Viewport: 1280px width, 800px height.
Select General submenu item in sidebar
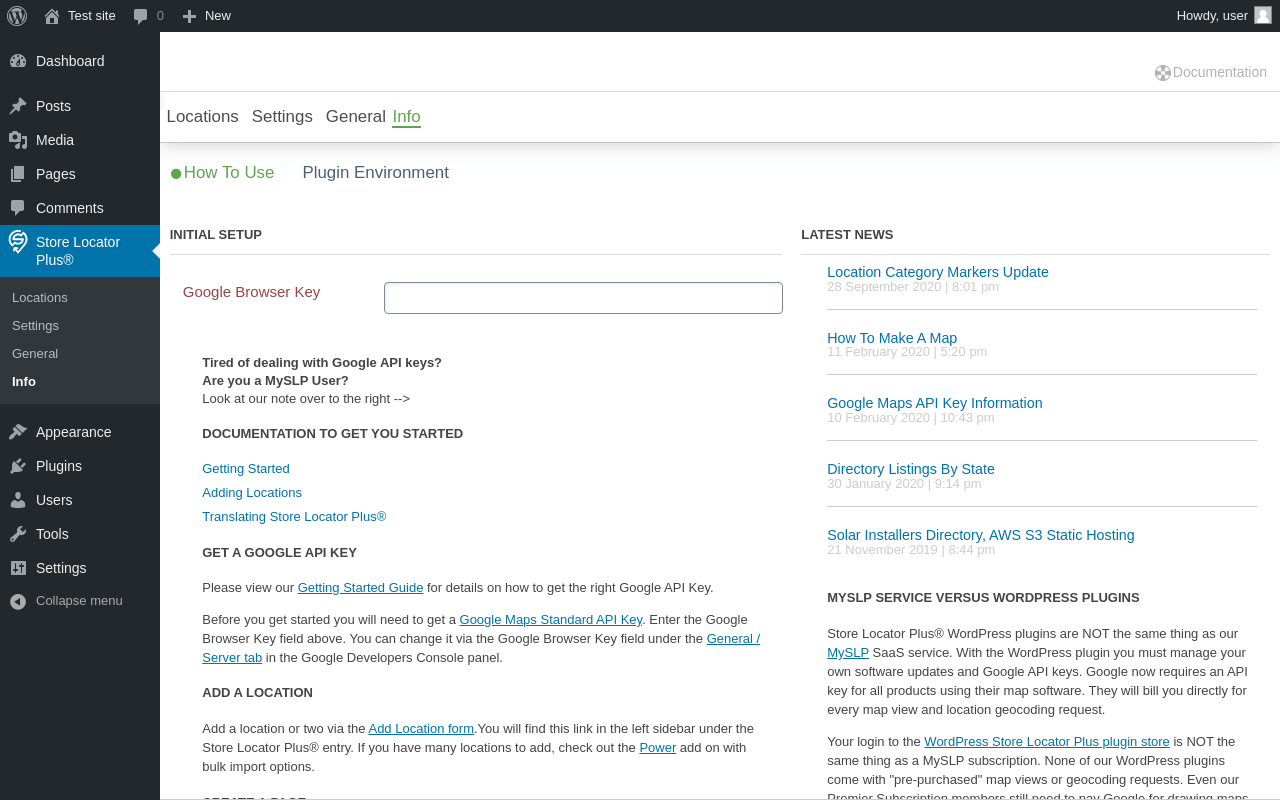35,354
